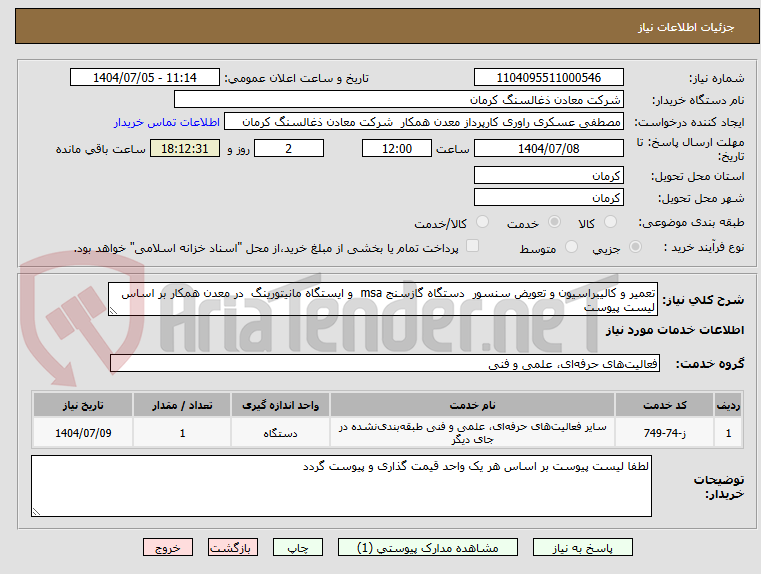Click the quantity cell showing 1
This screenshot has width=761, height=574.
coord(182,433)
